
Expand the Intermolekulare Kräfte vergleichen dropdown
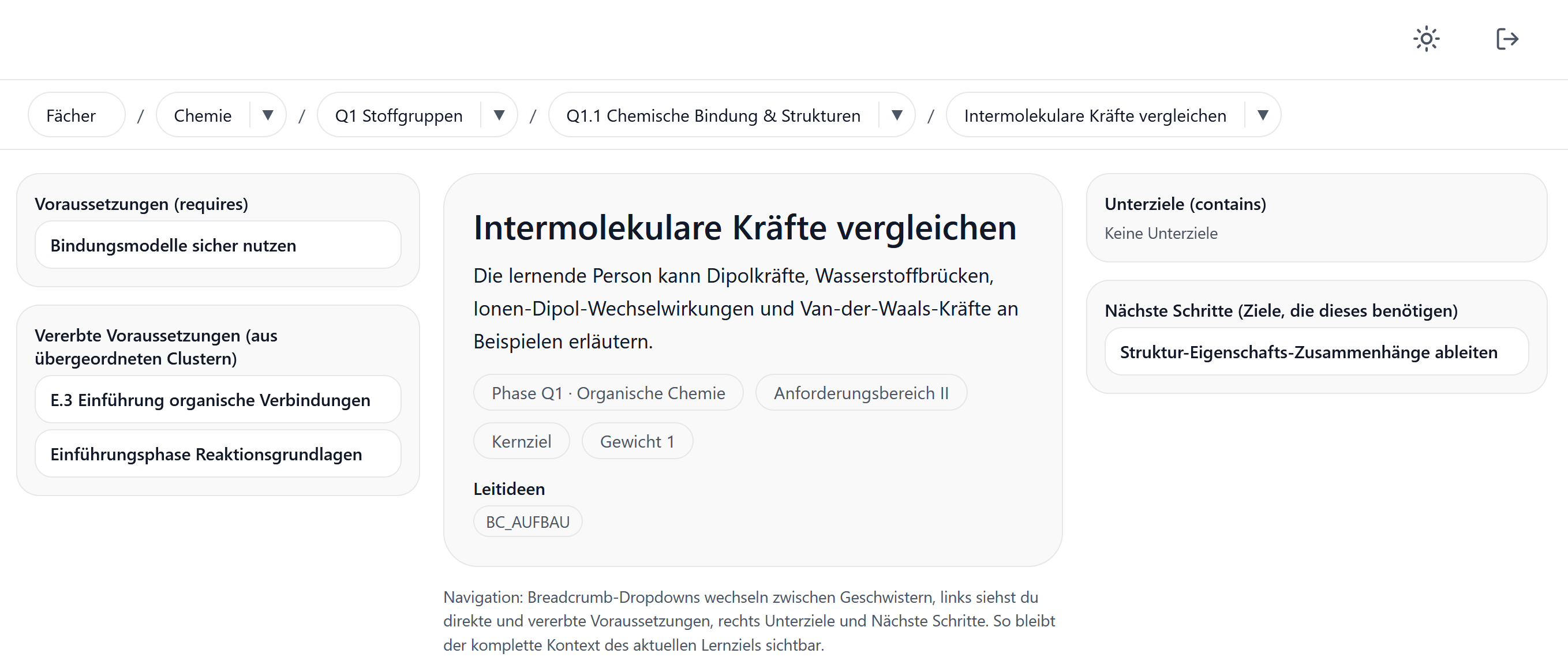1264,115
